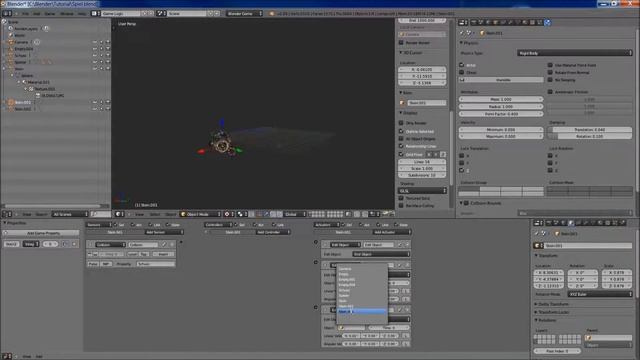Open the Window menu
The image size is (640, 360).
67,13
